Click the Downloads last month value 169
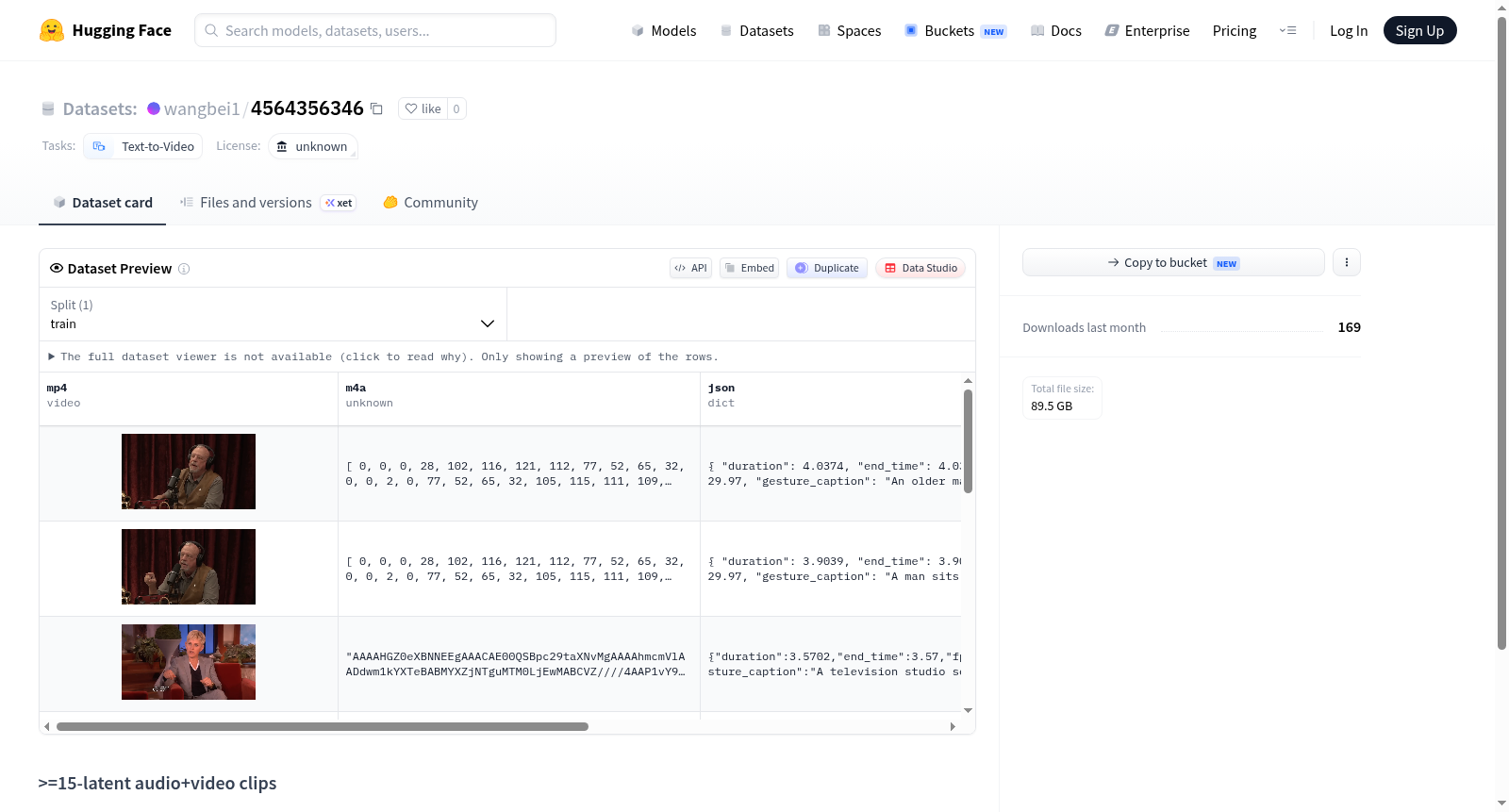1509x812 pixels. pyautogui.click(x=1349, y=327)
